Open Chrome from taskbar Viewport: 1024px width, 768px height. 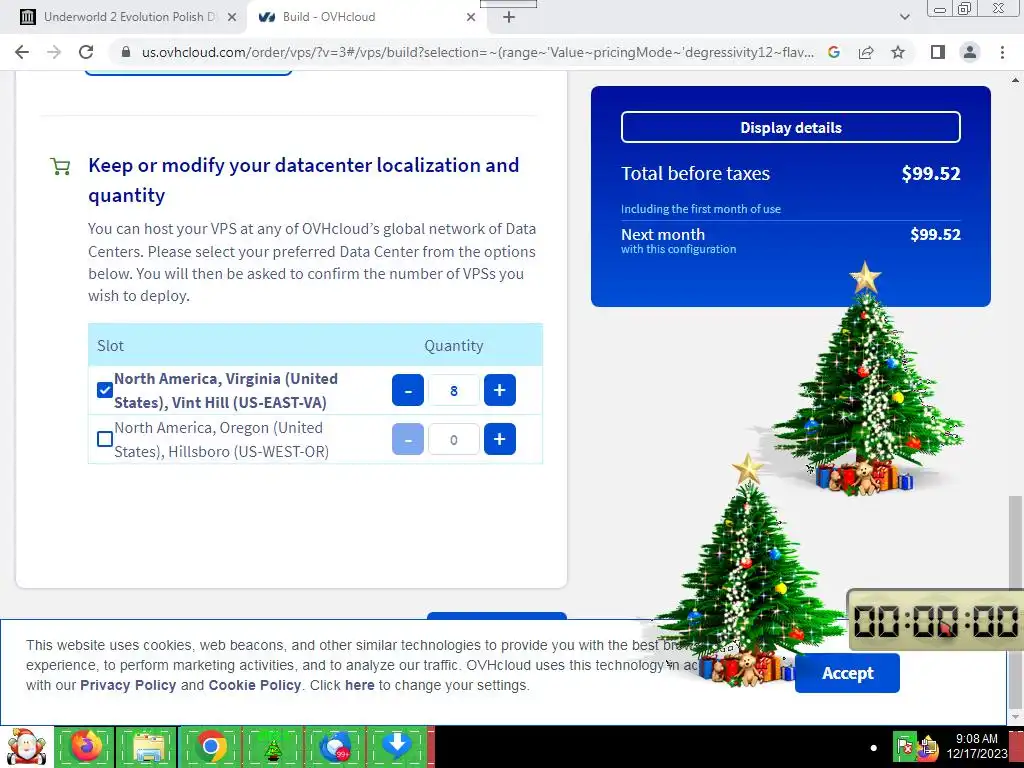point(210,746)
